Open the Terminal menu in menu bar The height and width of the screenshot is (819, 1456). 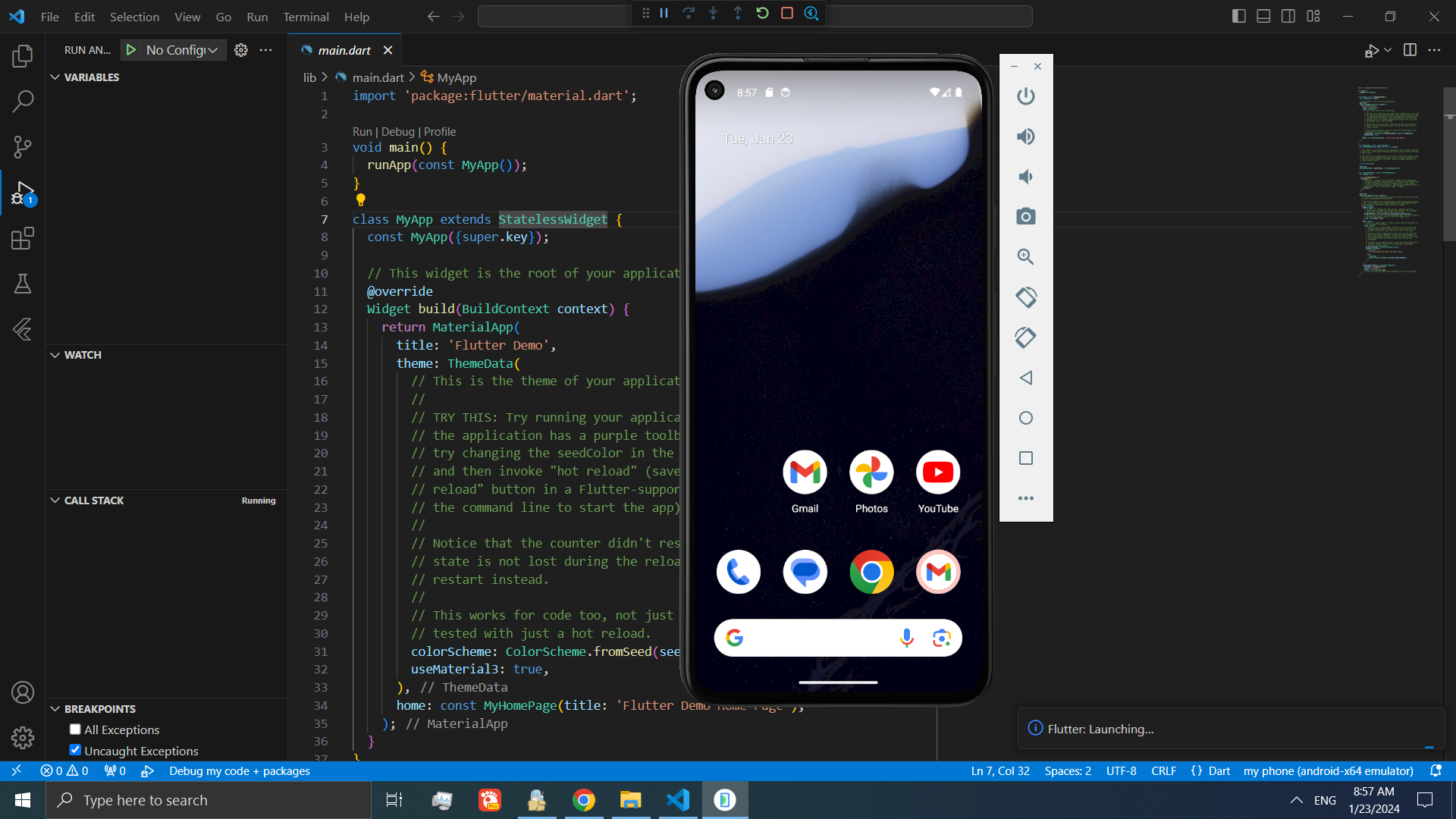pyautogui.click(x=306, y=17)
